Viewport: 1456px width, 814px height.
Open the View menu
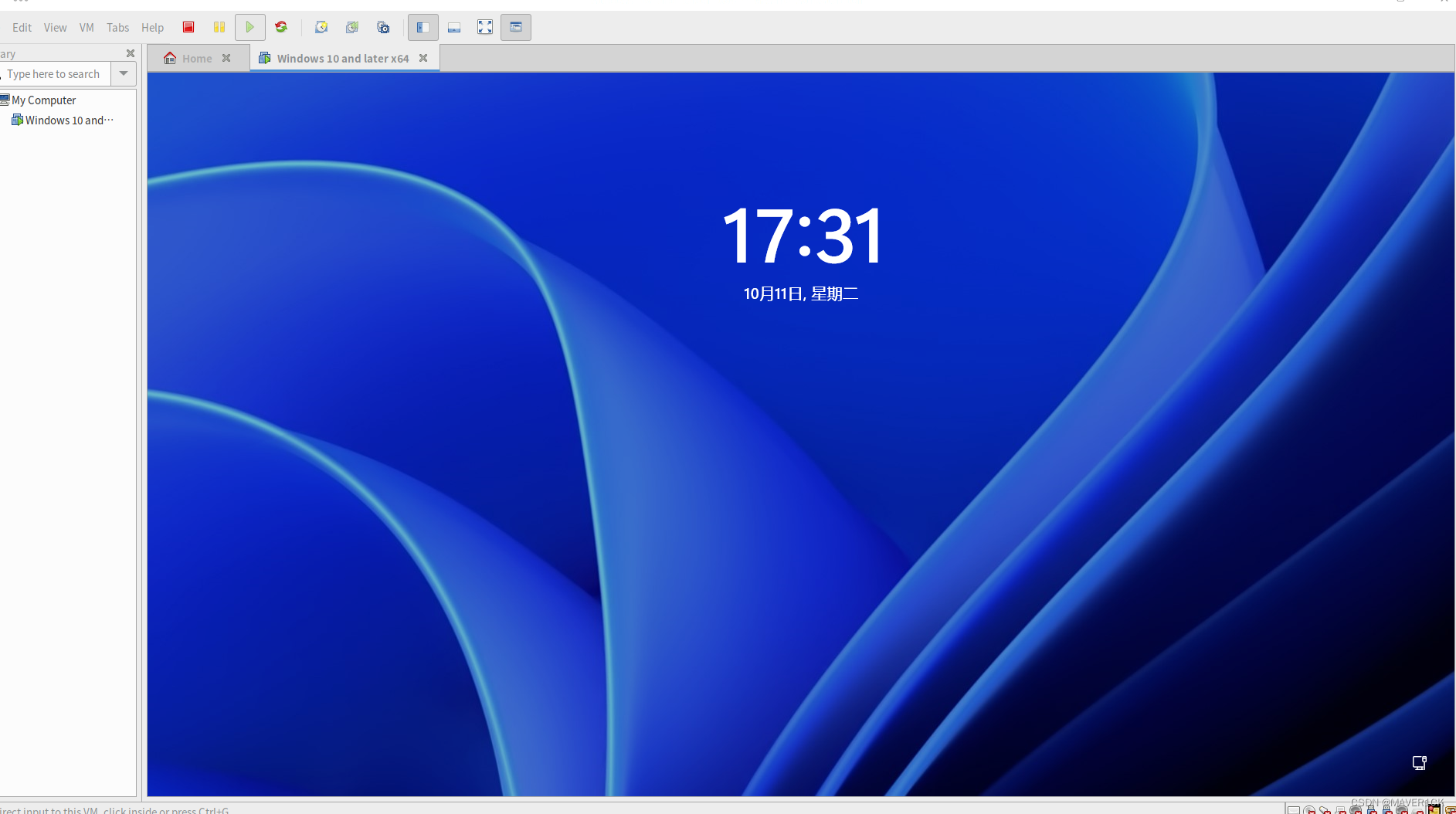(x=55, y=28)
